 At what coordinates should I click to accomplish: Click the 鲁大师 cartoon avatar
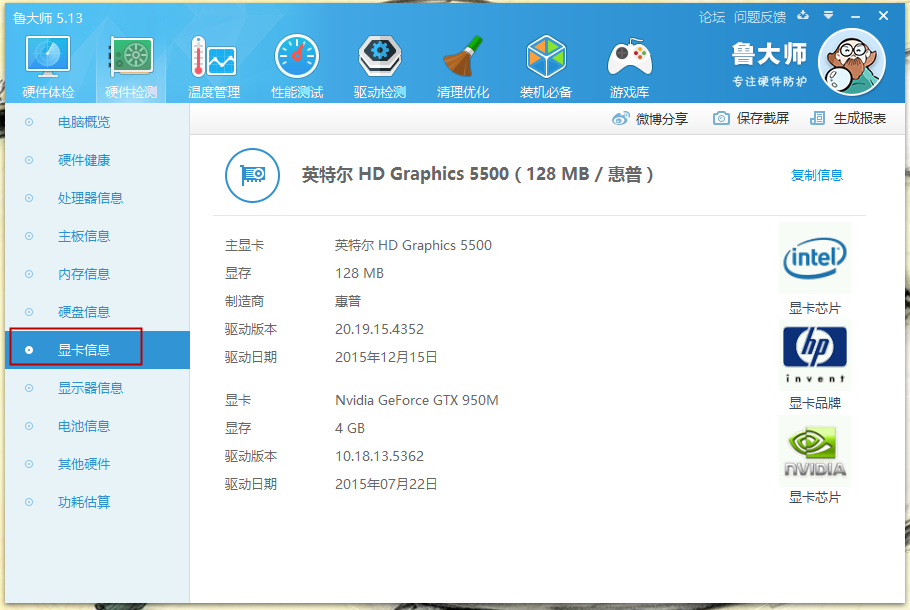(x=851, y=61)
